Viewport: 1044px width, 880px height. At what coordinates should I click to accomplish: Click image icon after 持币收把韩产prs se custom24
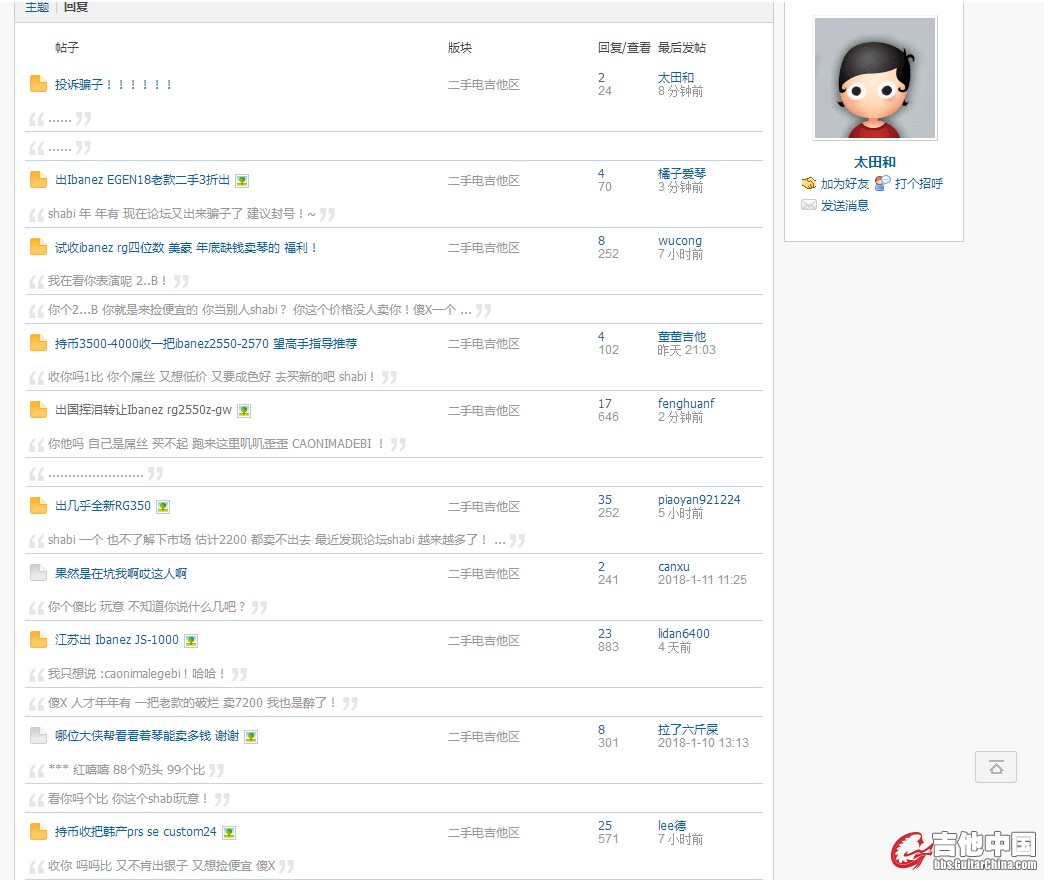(x=229, y=832)
